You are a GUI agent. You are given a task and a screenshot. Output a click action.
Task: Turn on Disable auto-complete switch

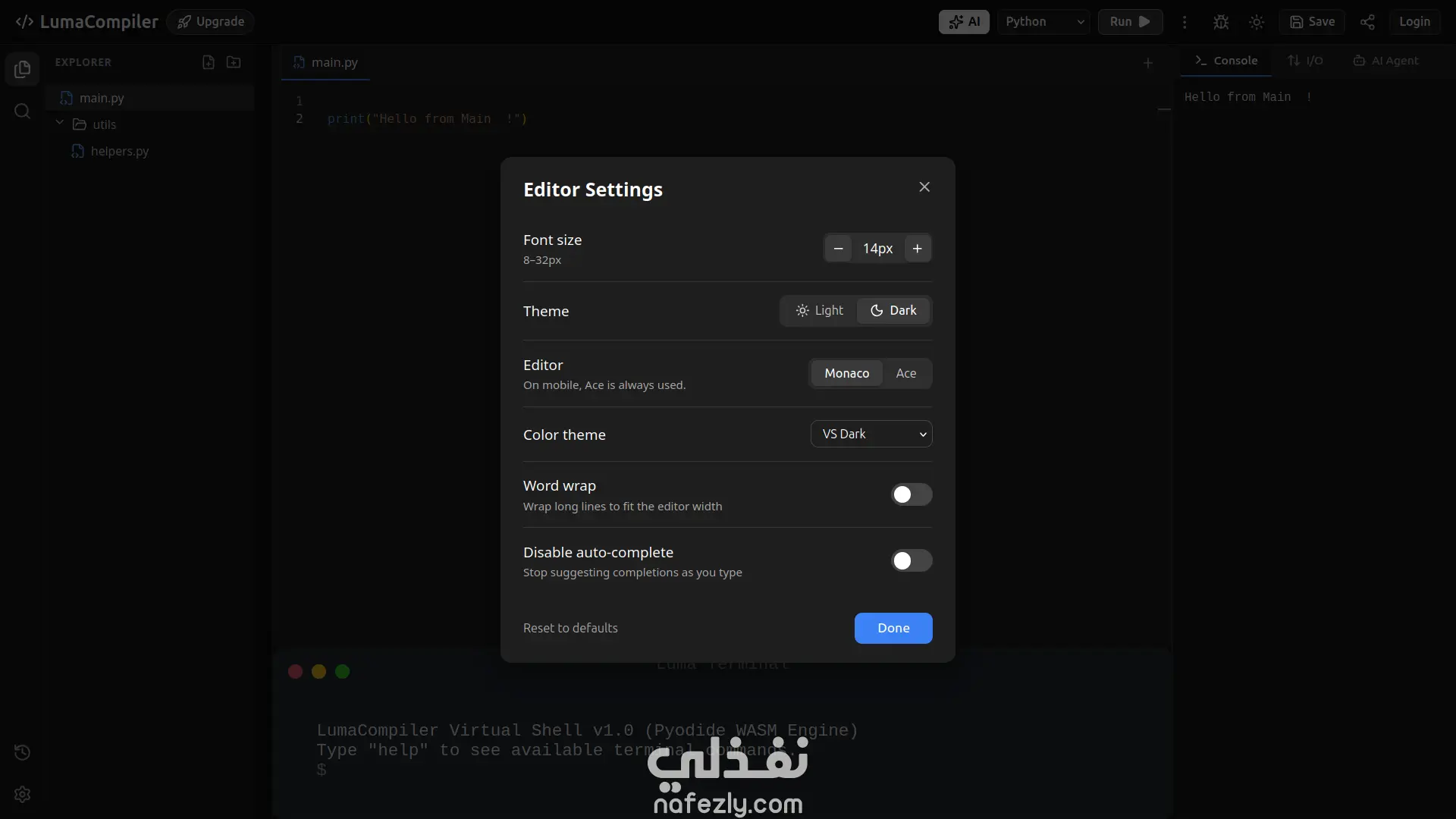coord(911,560)
